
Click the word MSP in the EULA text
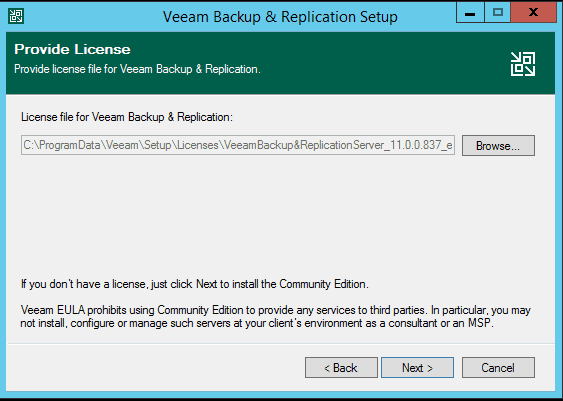pyautogui.click(x=479, y=323)
